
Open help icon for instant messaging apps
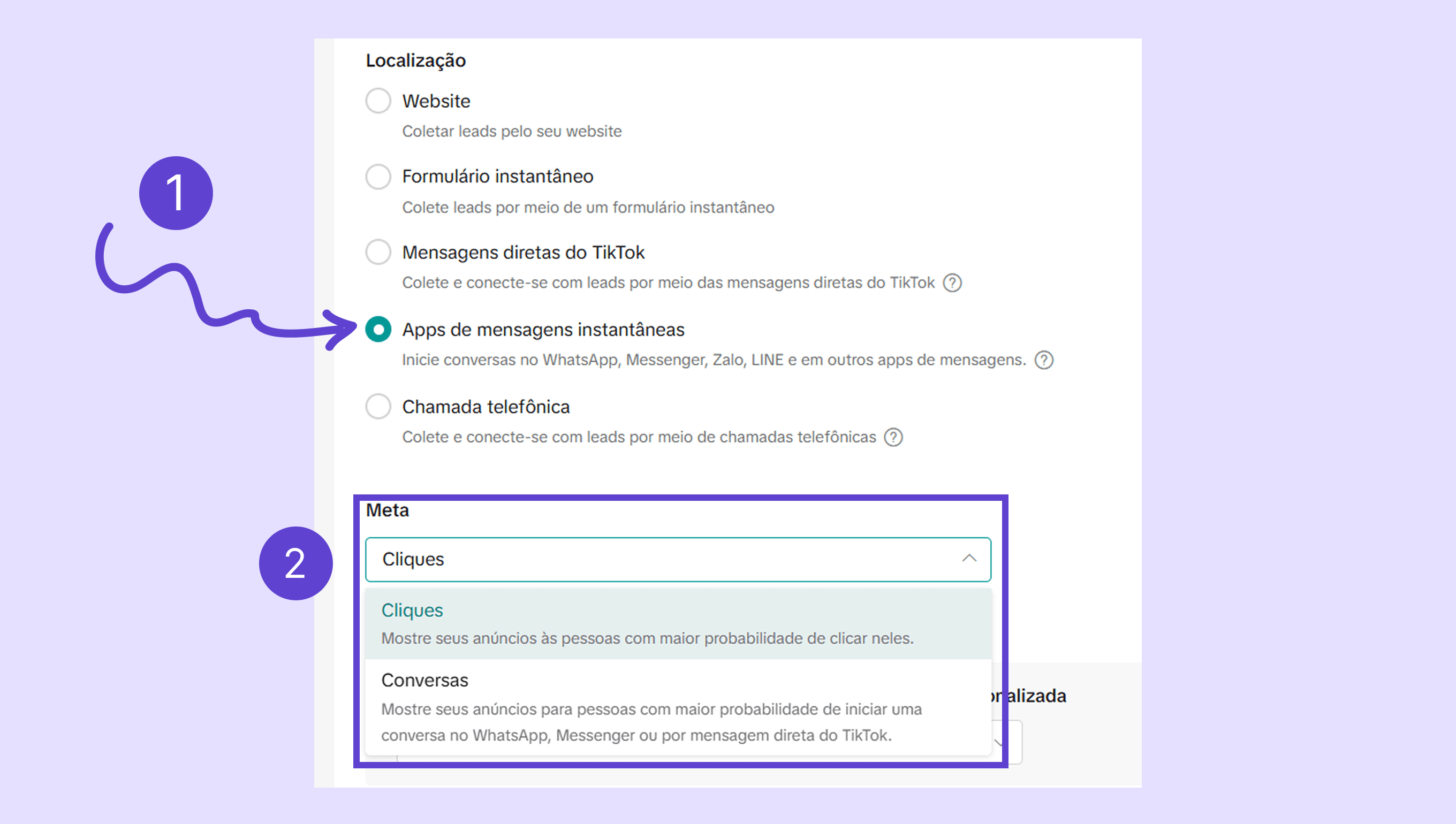pyautogui.click(x=1043, y=360)
